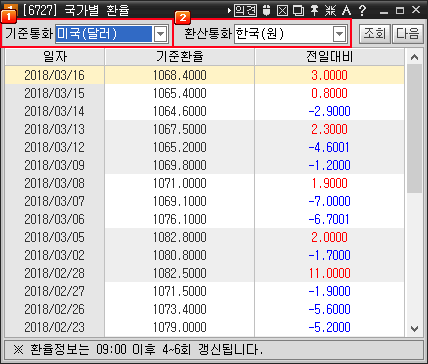Click the app icon at title bar left
Viewport: 428px width, 364px height.
point(12,9)
